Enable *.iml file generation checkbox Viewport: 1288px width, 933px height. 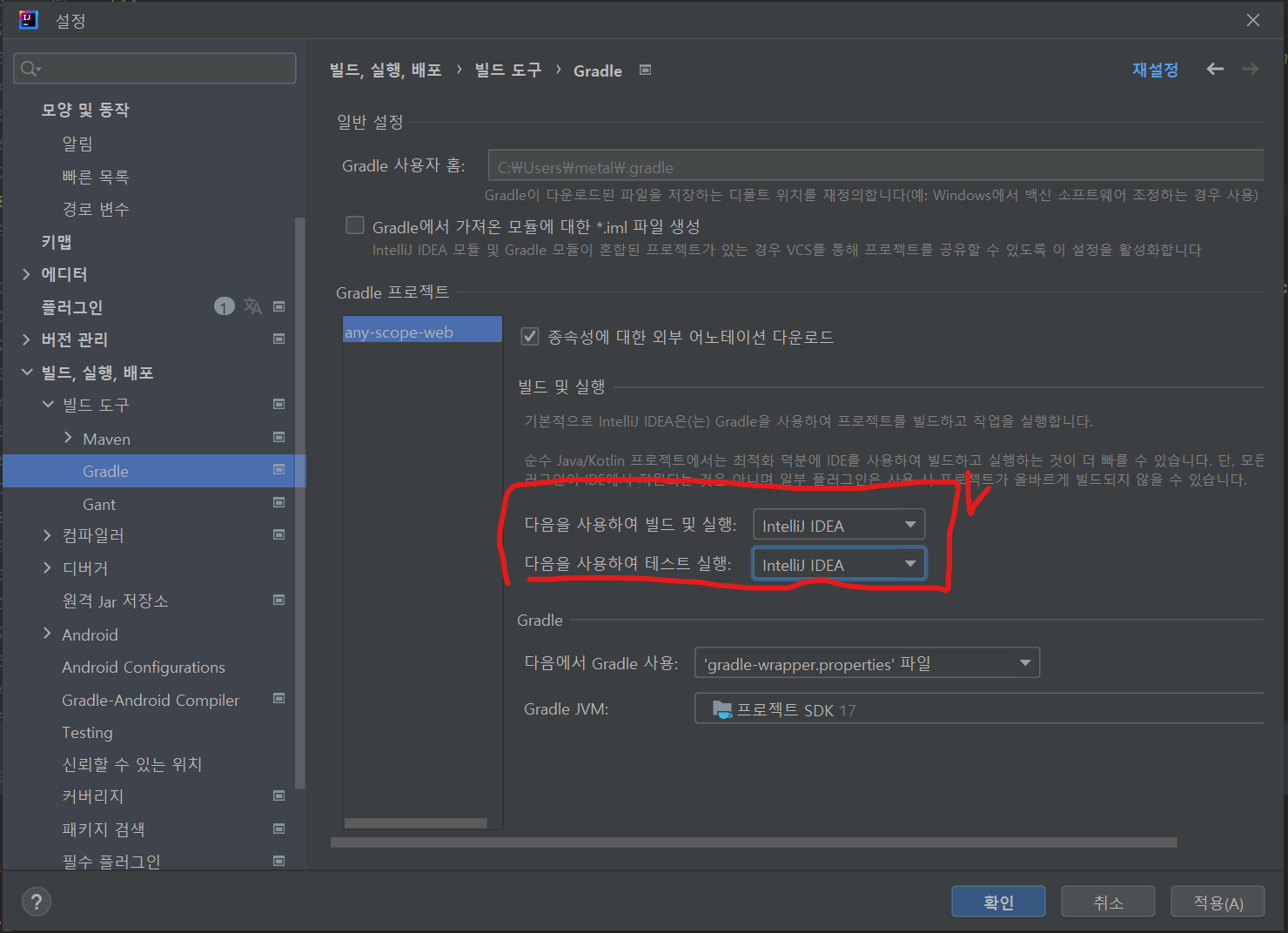tap(355, 225)
